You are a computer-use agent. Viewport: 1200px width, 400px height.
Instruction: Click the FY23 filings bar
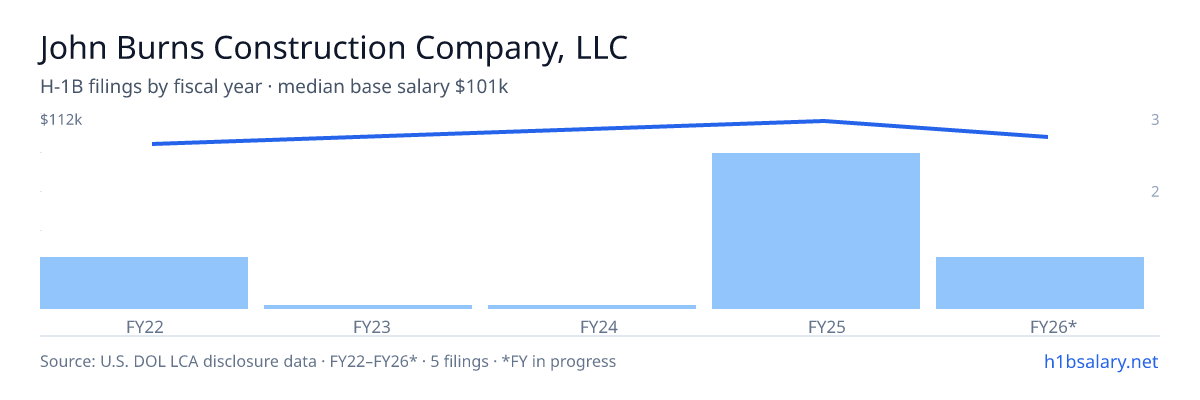(x=368, y=307)
